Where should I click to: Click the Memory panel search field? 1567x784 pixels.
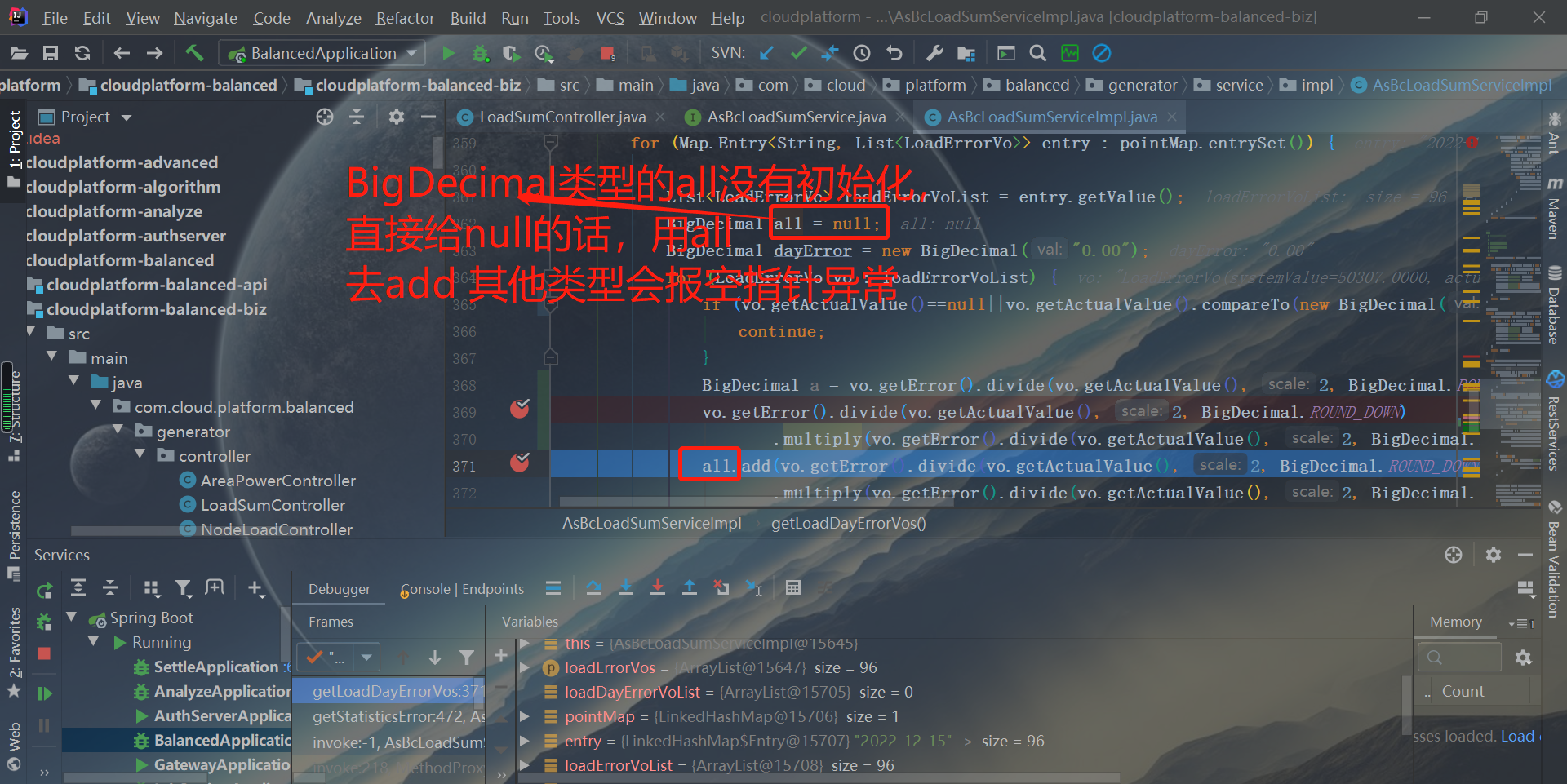tap(1459, 657)
